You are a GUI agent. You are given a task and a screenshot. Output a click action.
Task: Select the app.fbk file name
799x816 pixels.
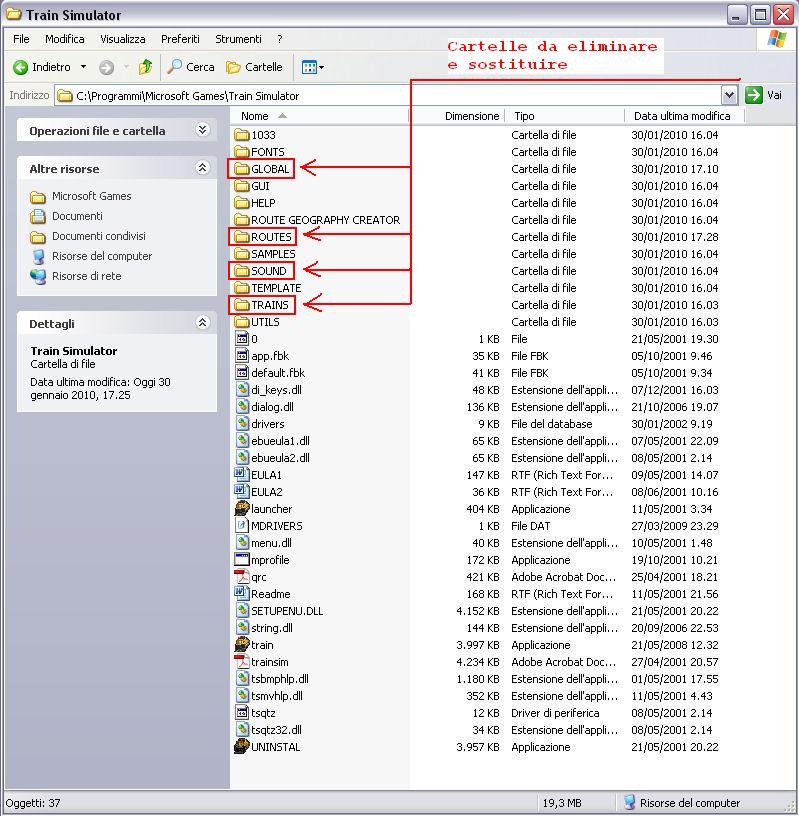(x=270, y=356)
